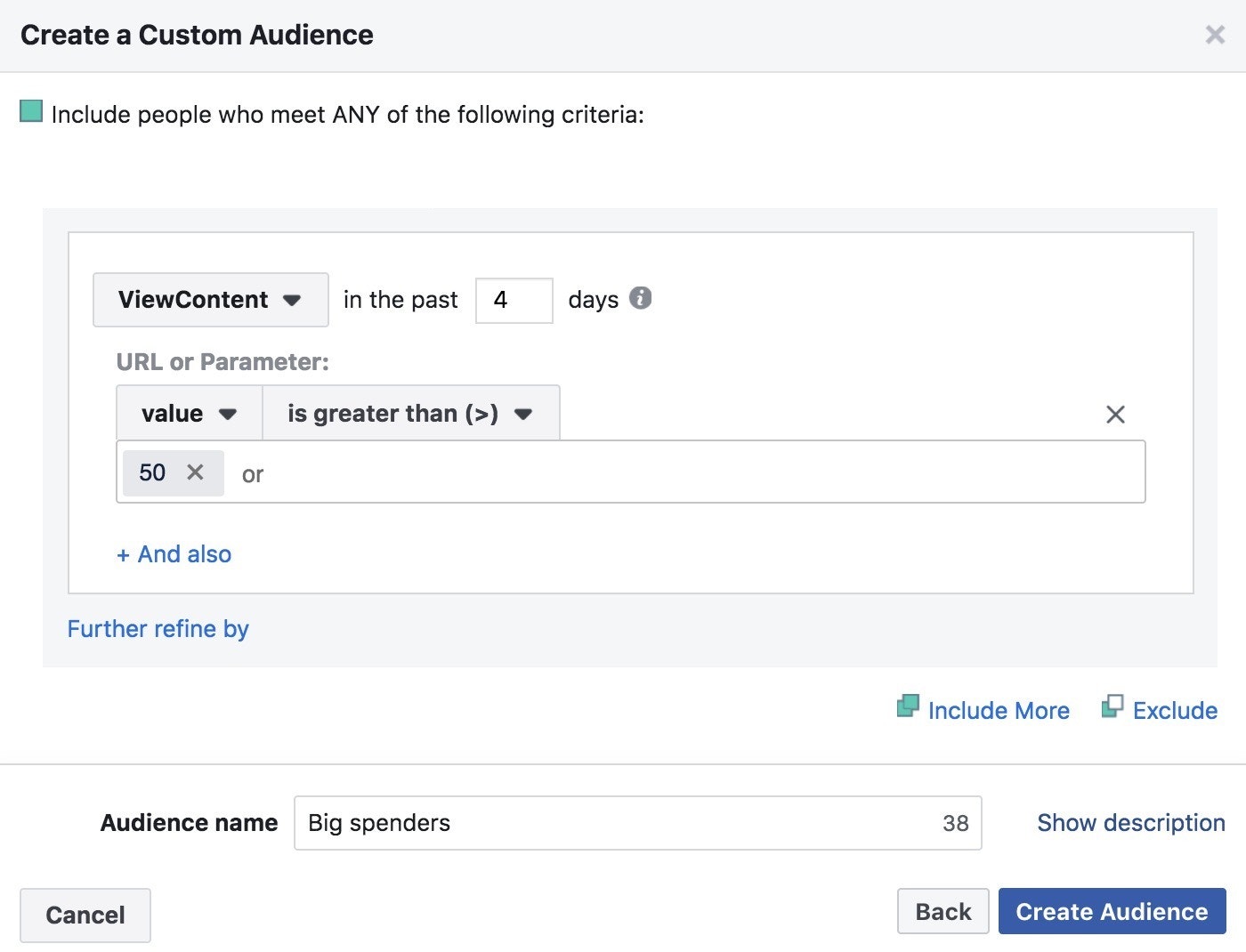Click the Create Audience button
The height and width of the screenshot is (952, 1246).
click(x=1112, y=911)
